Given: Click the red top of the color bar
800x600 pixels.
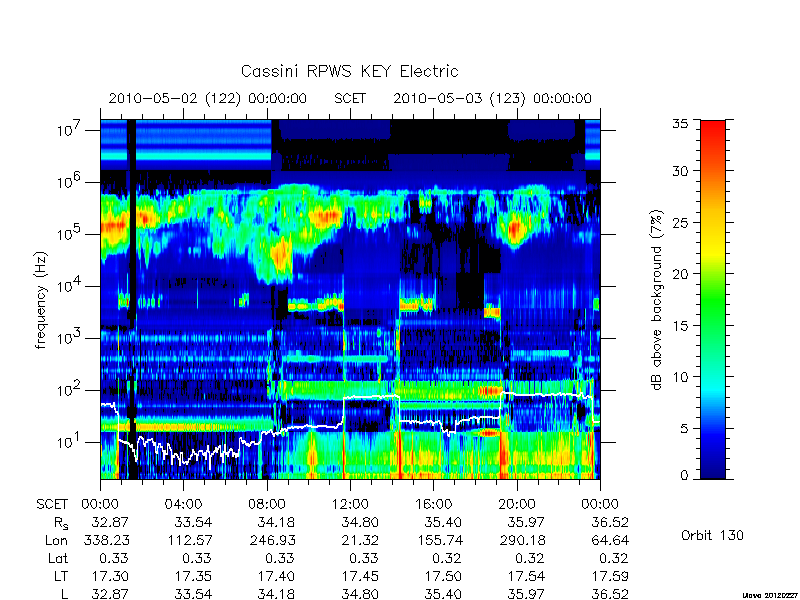Looking at the screenshot, I should pyautogui.click(x=713, y=128).
